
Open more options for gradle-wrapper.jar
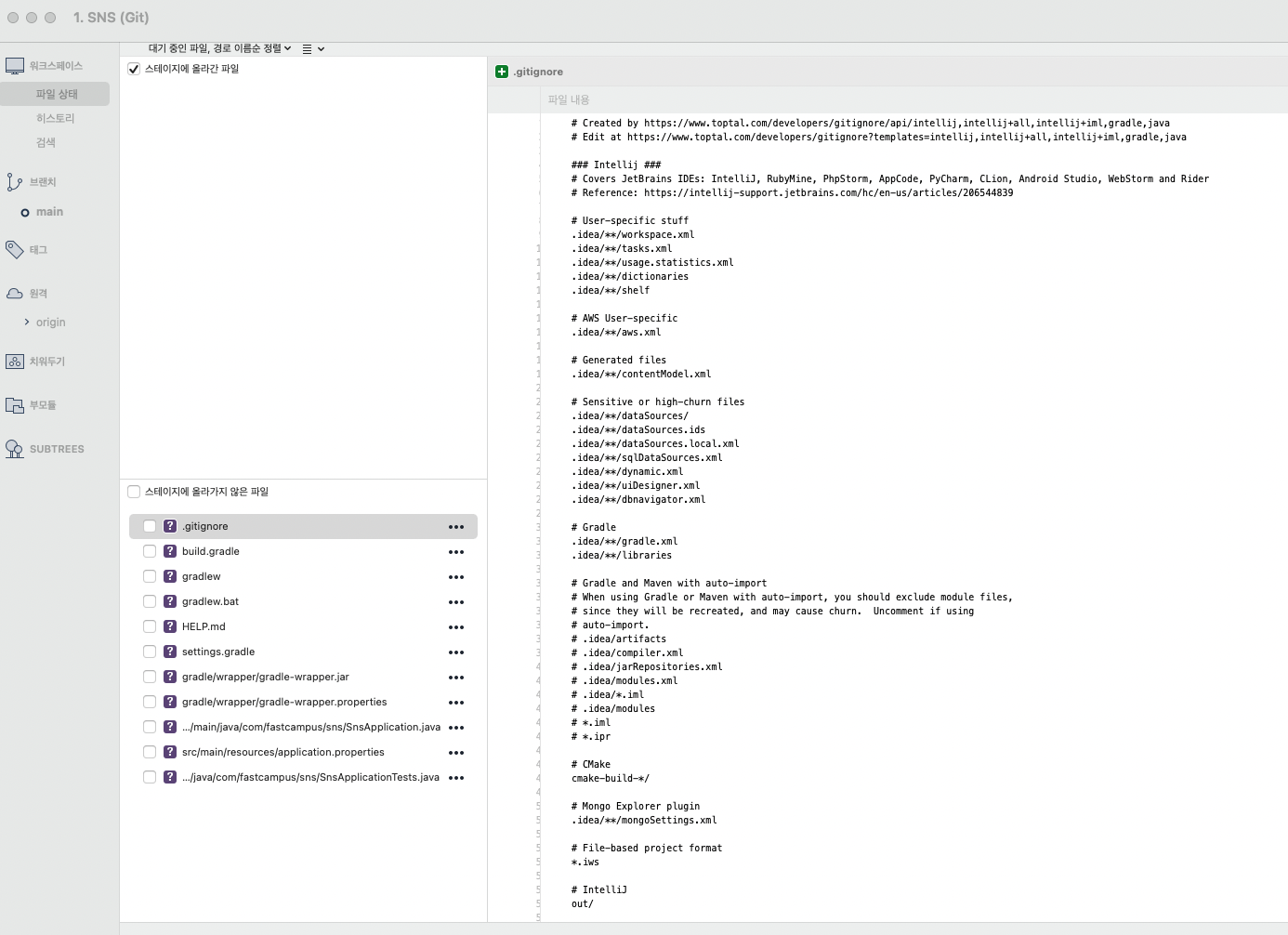[x=456, y=678]
